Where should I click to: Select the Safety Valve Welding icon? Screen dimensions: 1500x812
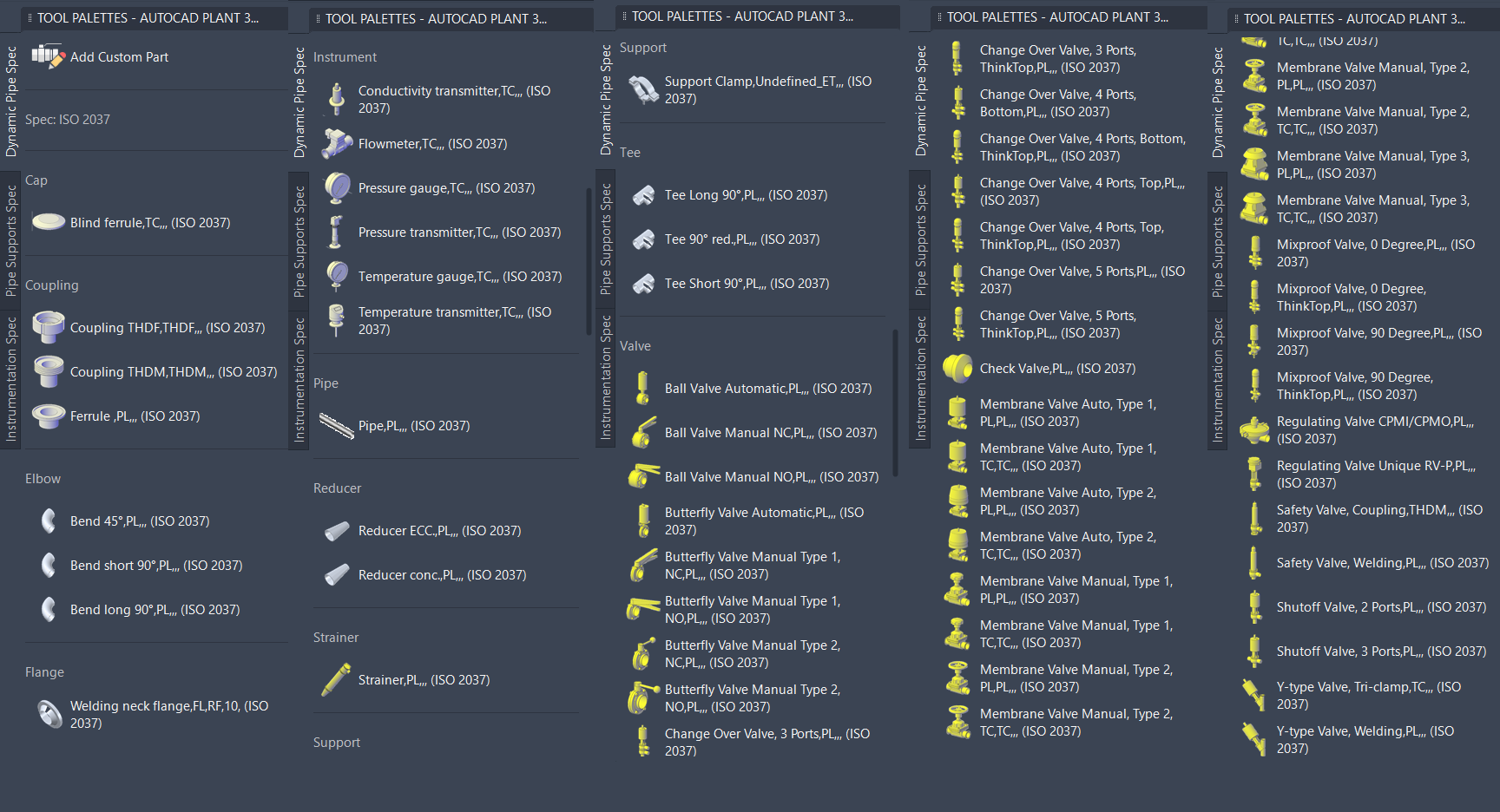coord(1255,562)
